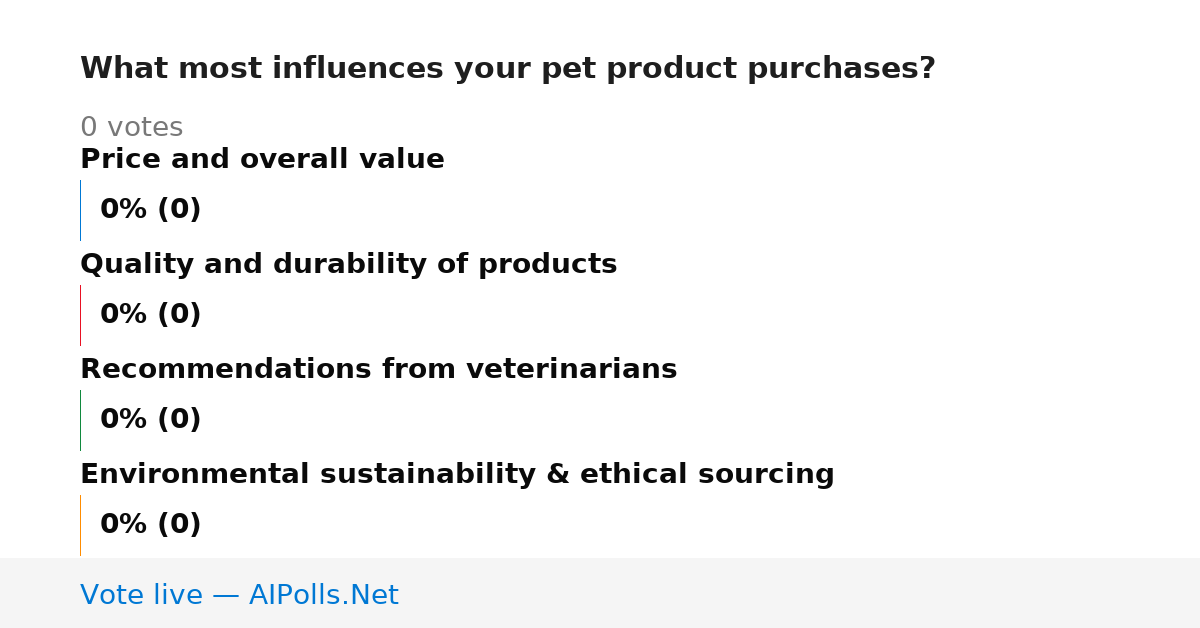Click the orange result bar for sustainability

click(x=80, y=525)
